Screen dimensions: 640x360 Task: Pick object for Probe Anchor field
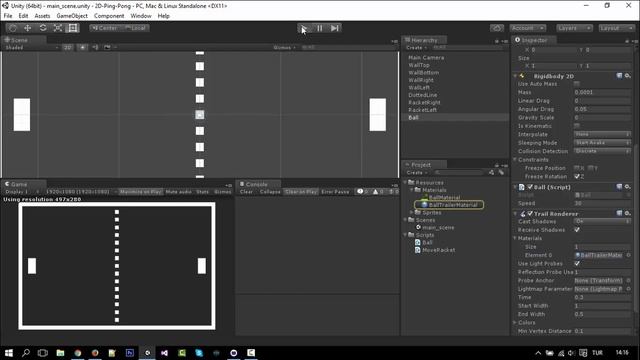tap(629, 280)
